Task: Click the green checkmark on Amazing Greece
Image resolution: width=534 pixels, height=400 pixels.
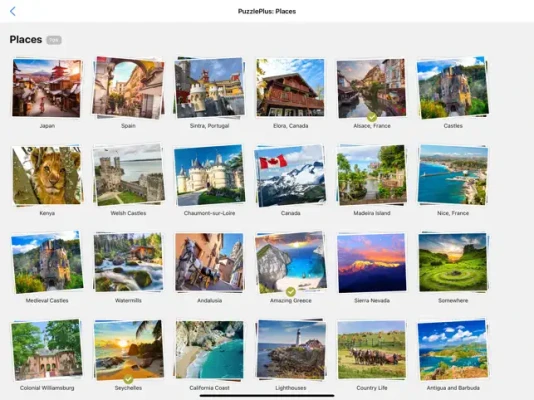Action: pyautogui.click(x=290, y=292)
